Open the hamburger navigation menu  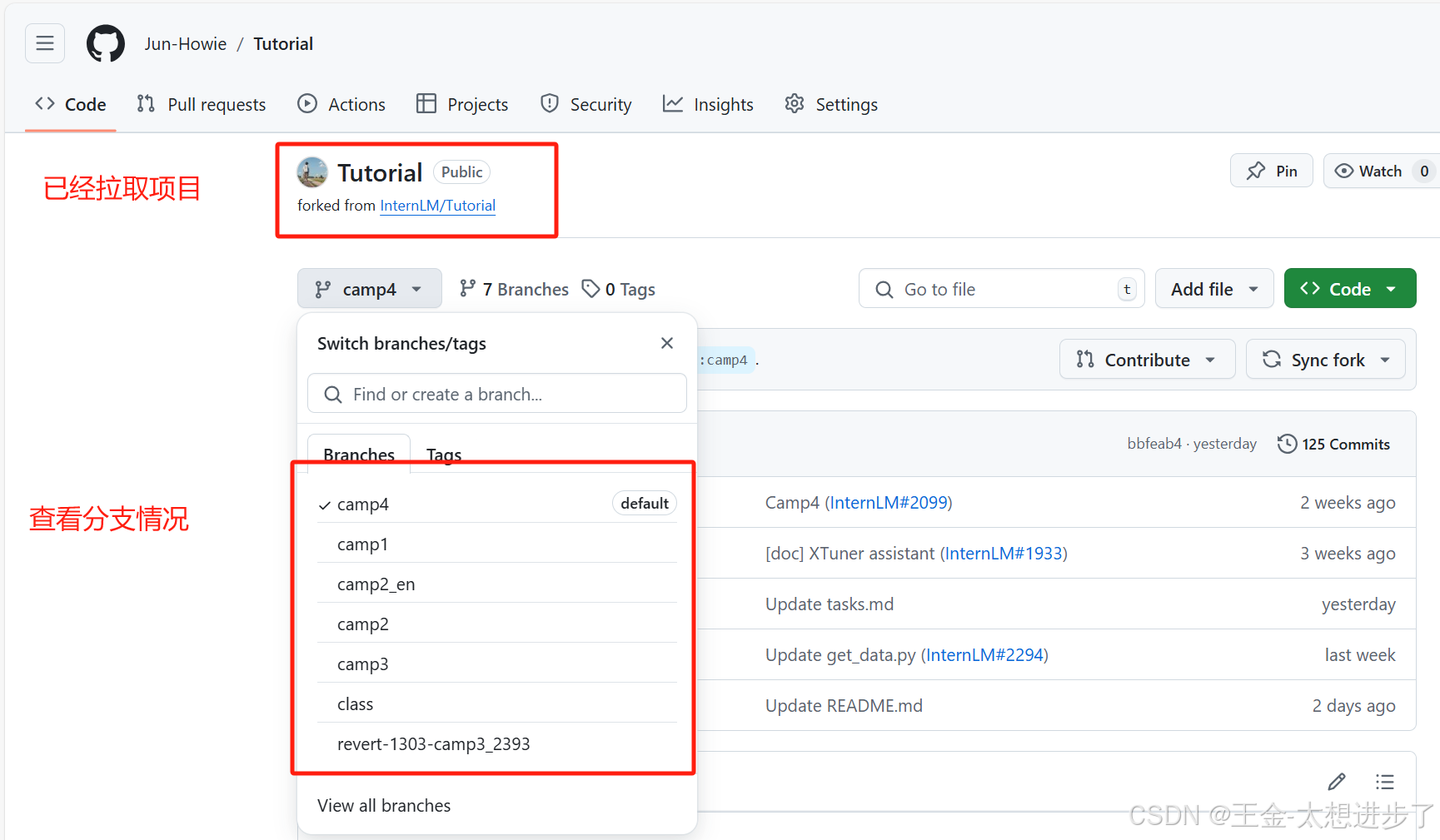45,43
